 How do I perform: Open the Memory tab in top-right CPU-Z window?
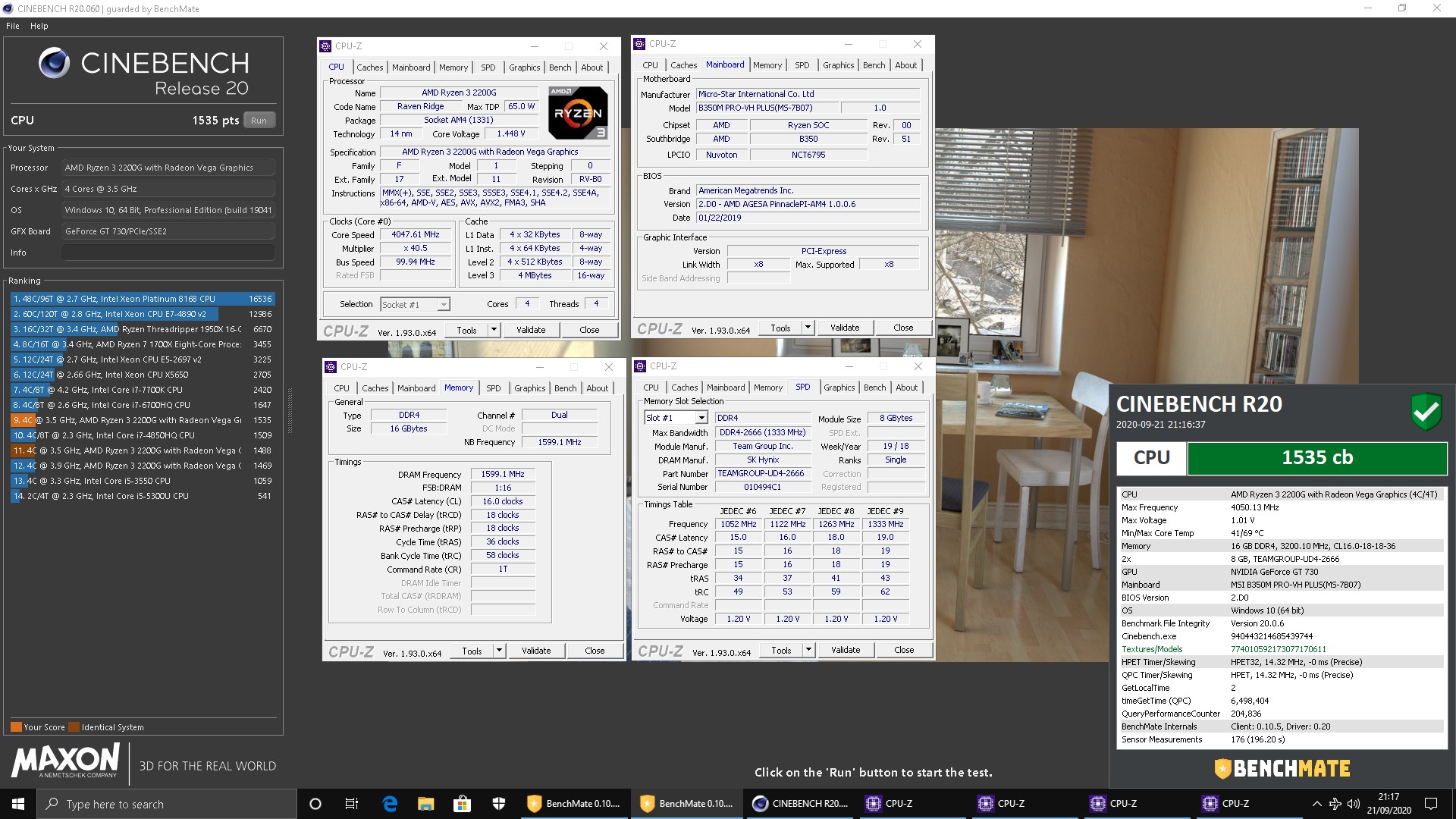[x=767, y=65]
